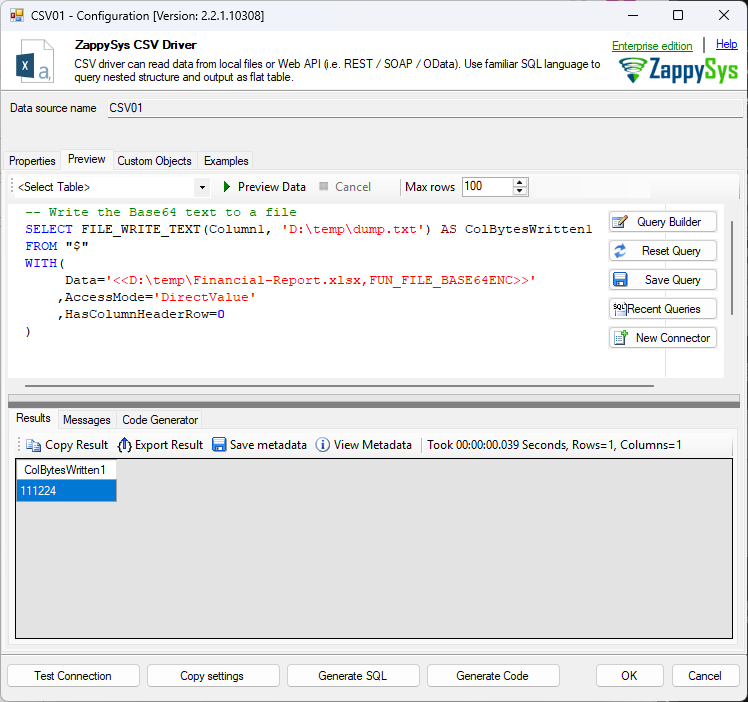Image resolution: width=748 pixels, height=702 pixels.
Task: Select the Results tab
Action: [x=33, y=418]
